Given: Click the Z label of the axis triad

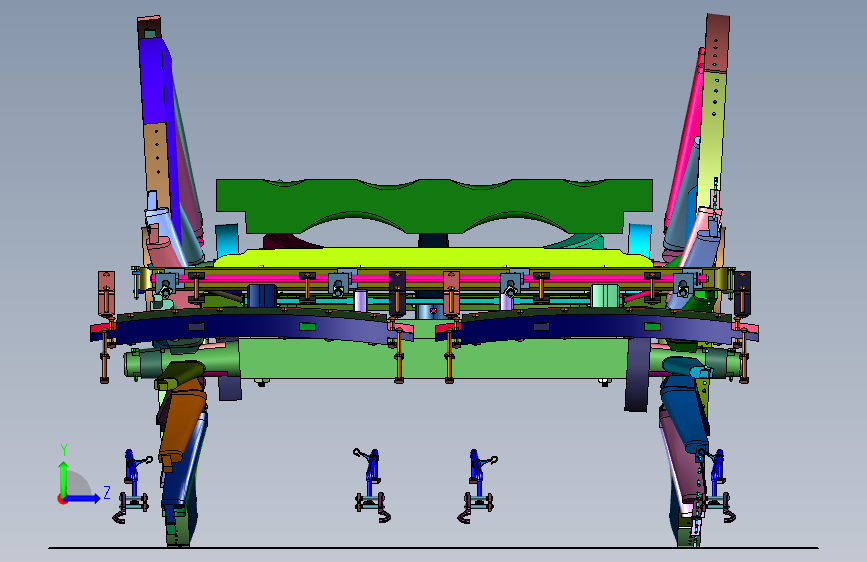Looking at the screenshot, I should pos(107,492).
